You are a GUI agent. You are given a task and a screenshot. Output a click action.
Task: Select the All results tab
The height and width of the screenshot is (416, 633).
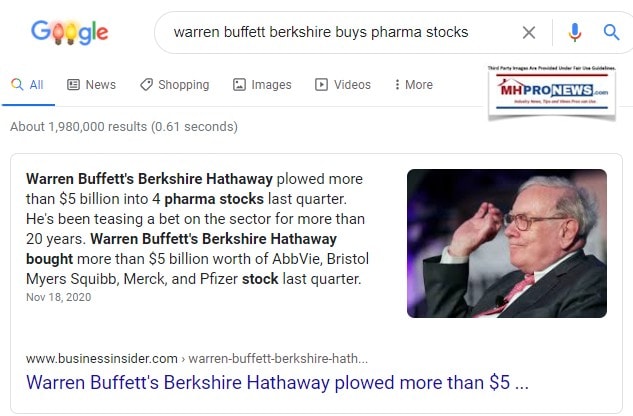click(x=27, y=85)
